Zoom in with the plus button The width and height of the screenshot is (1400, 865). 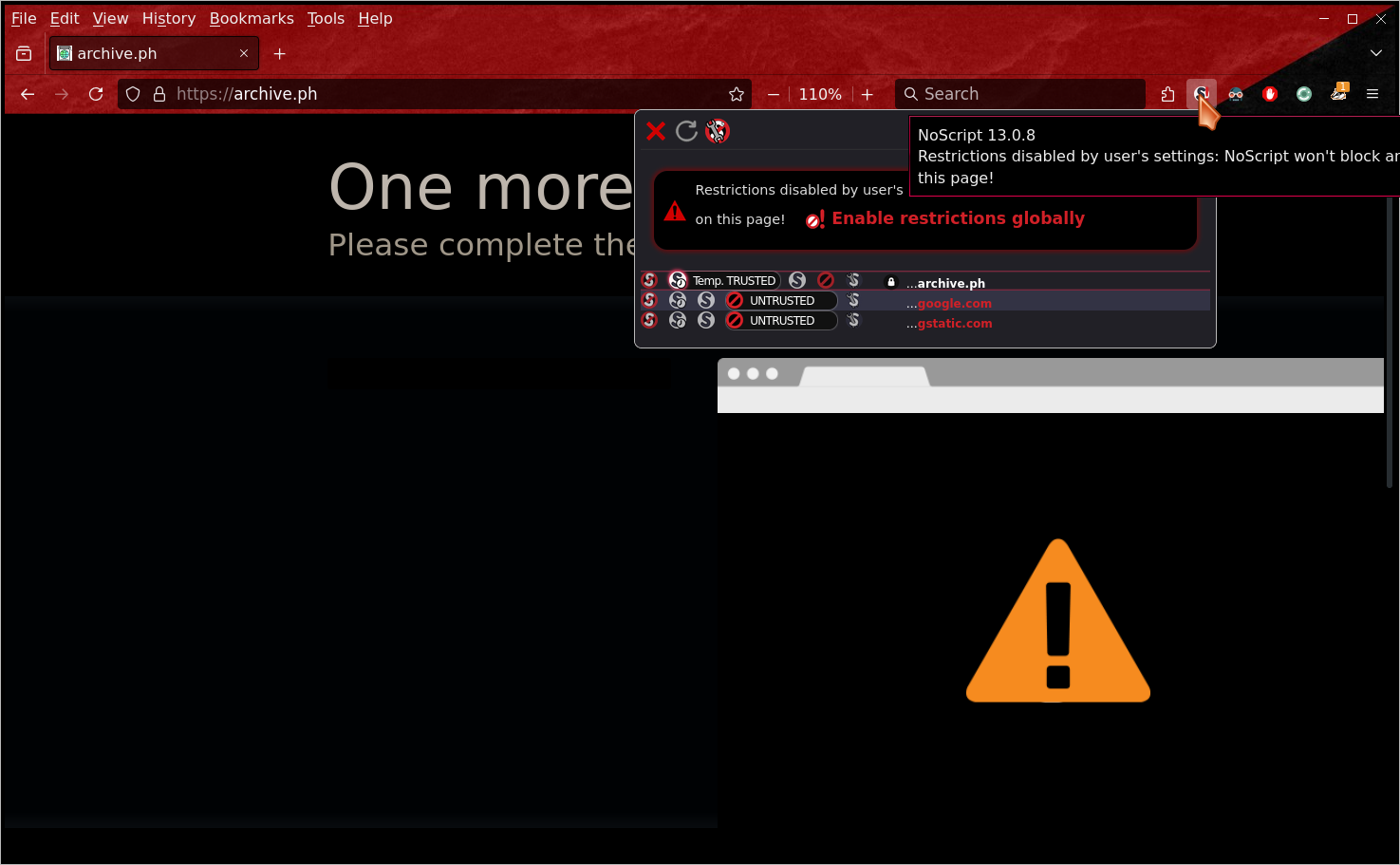tap(867, 94)
